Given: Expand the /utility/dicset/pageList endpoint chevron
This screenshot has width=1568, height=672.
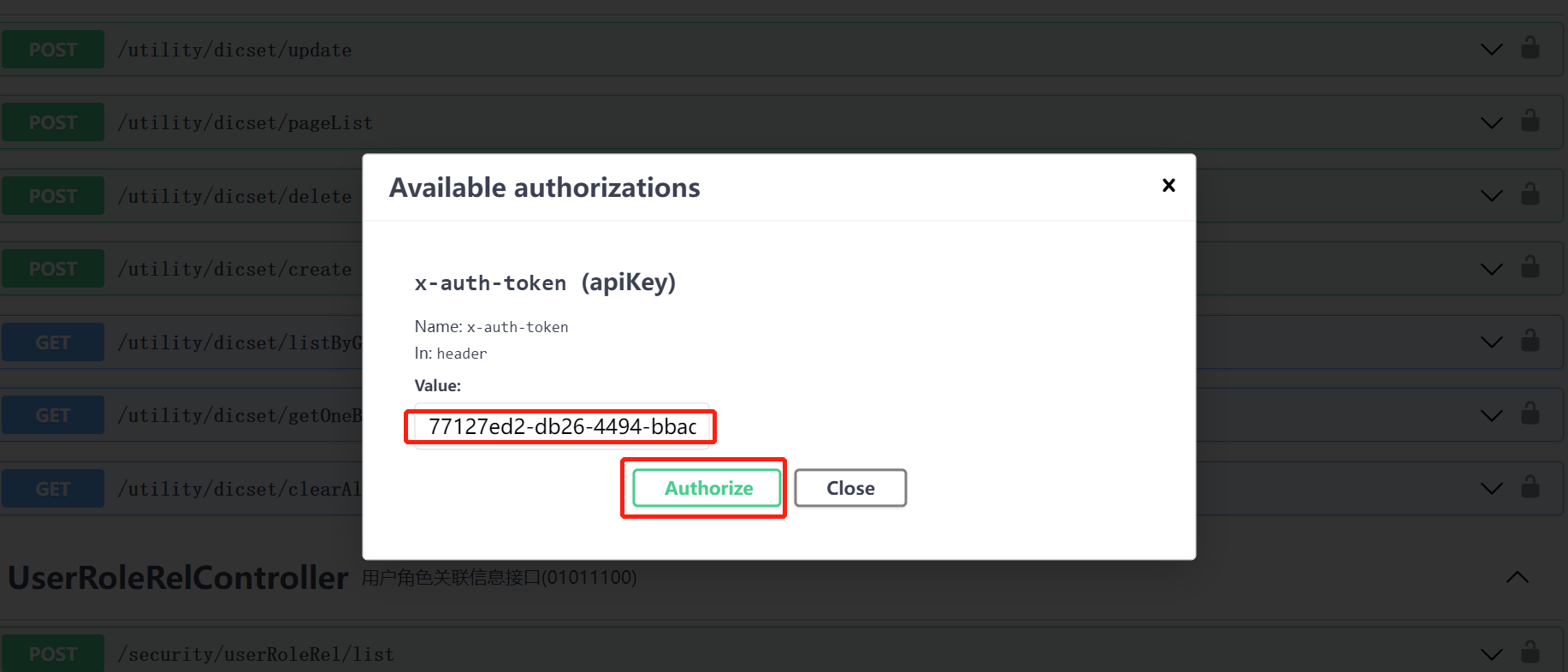Looking at the screenshot, I should click(x=1491, y=123).
